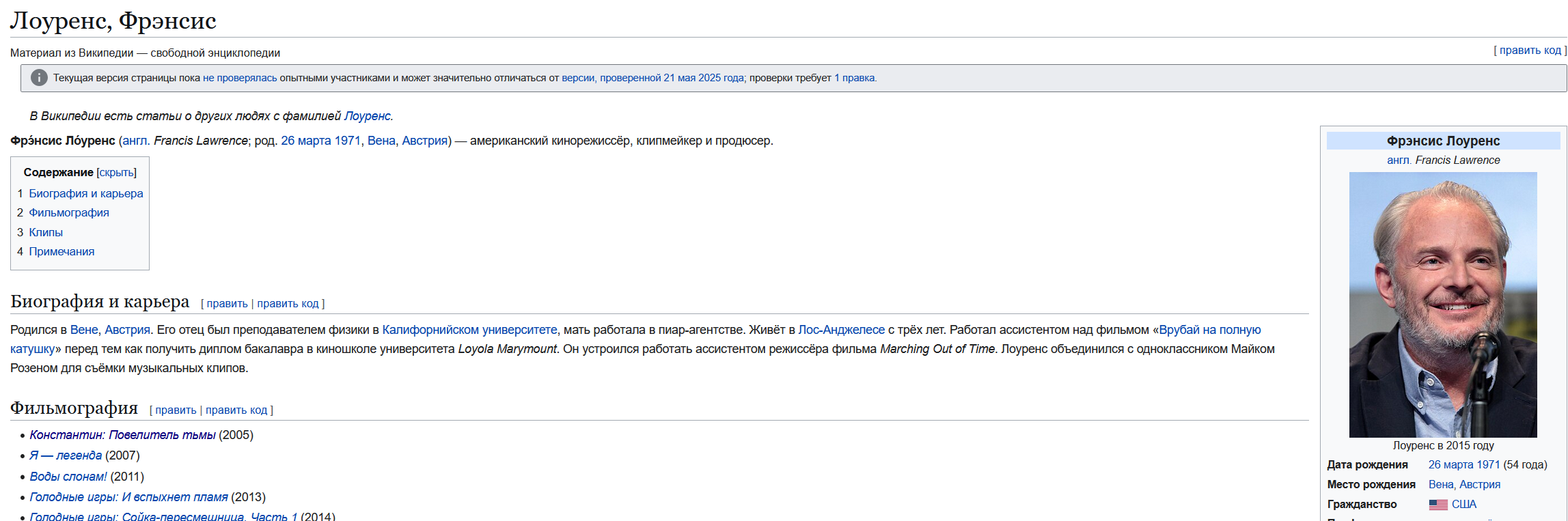This screenshot has width=1568, height=521.
Task: Click the italic Loyola Marymount text
Action: coord(508,349)
